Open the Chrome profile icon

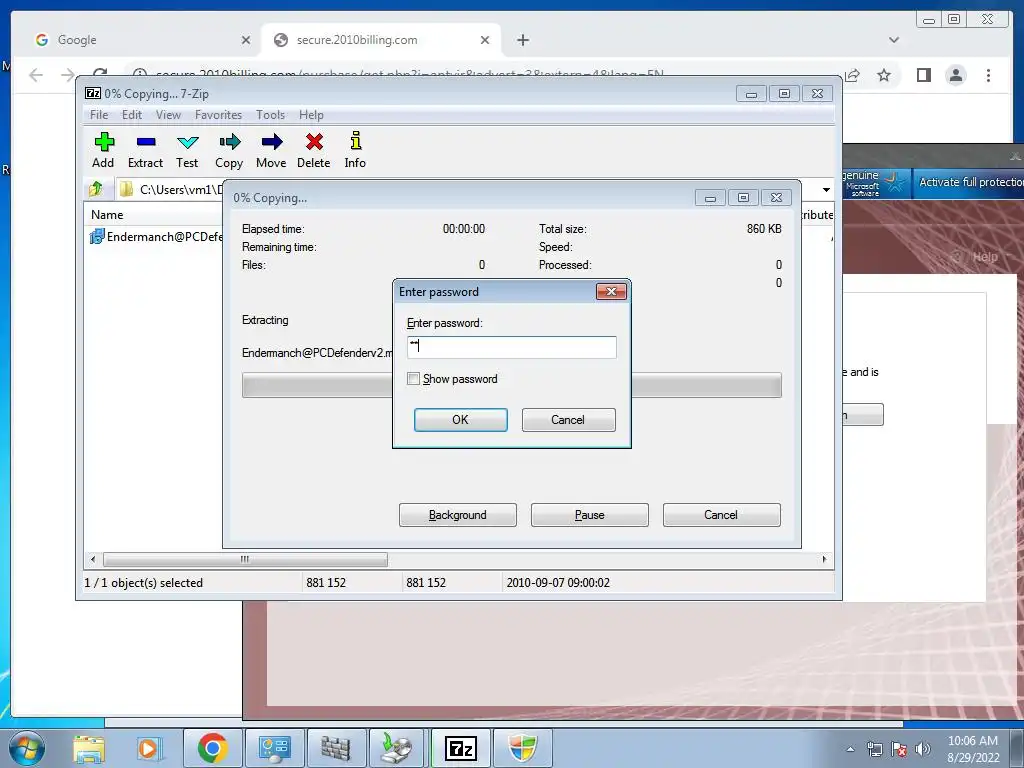[x=955, y=76]
